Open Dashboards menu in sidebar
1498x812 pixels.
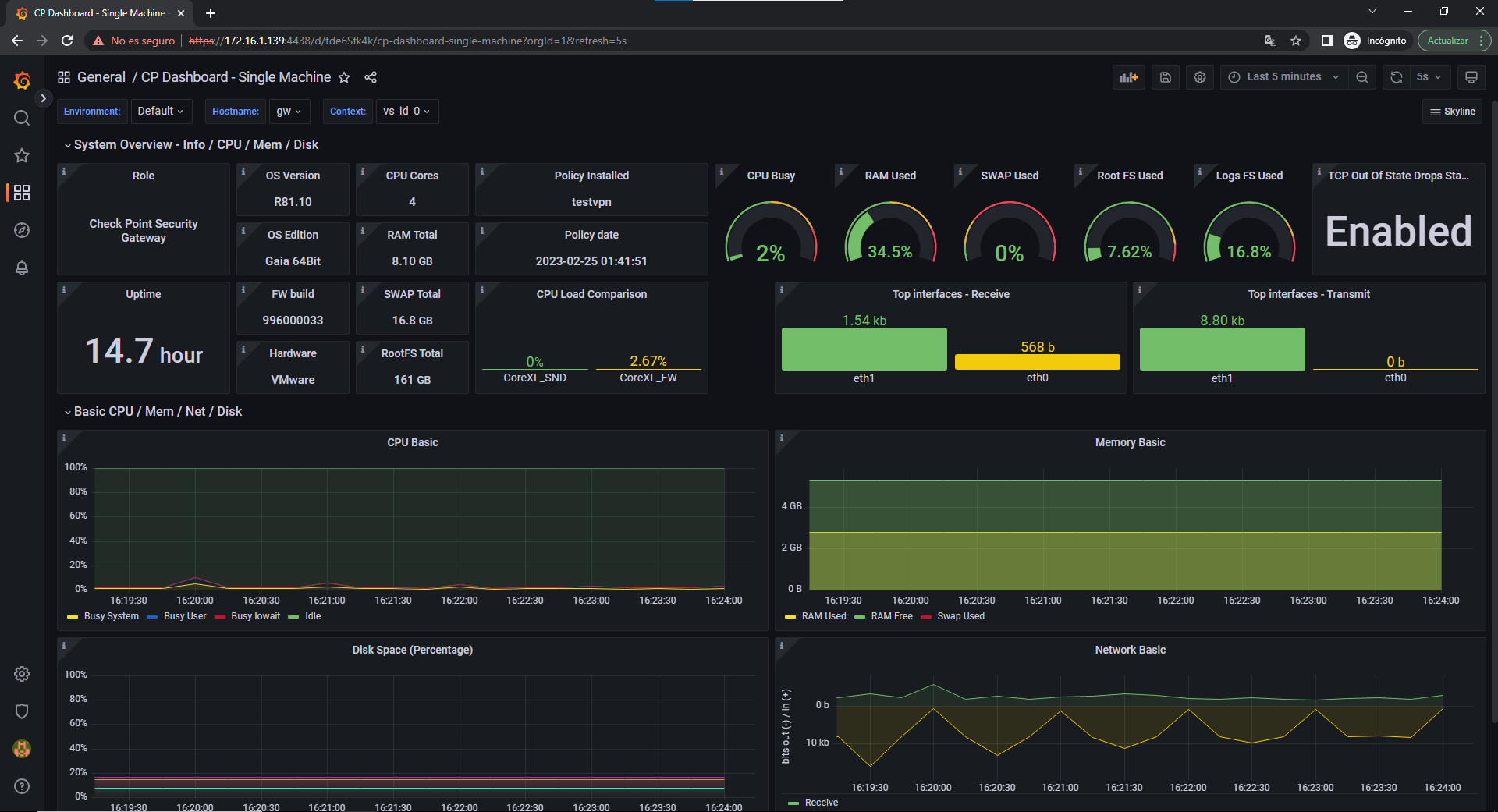(x=22, y=193)
